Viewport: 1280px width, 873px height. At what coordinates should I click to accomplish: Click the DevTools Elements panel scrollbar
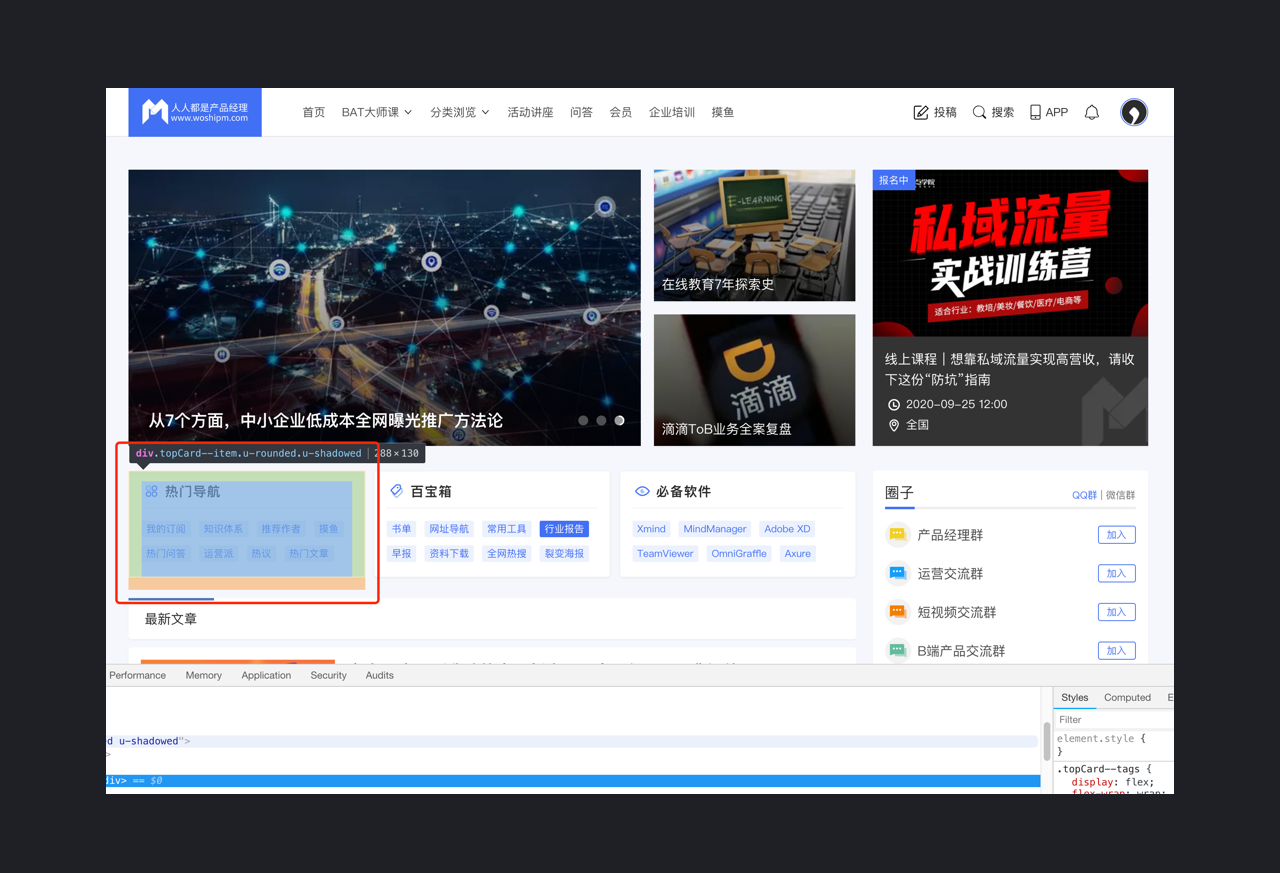click(x=1047, y=740)
